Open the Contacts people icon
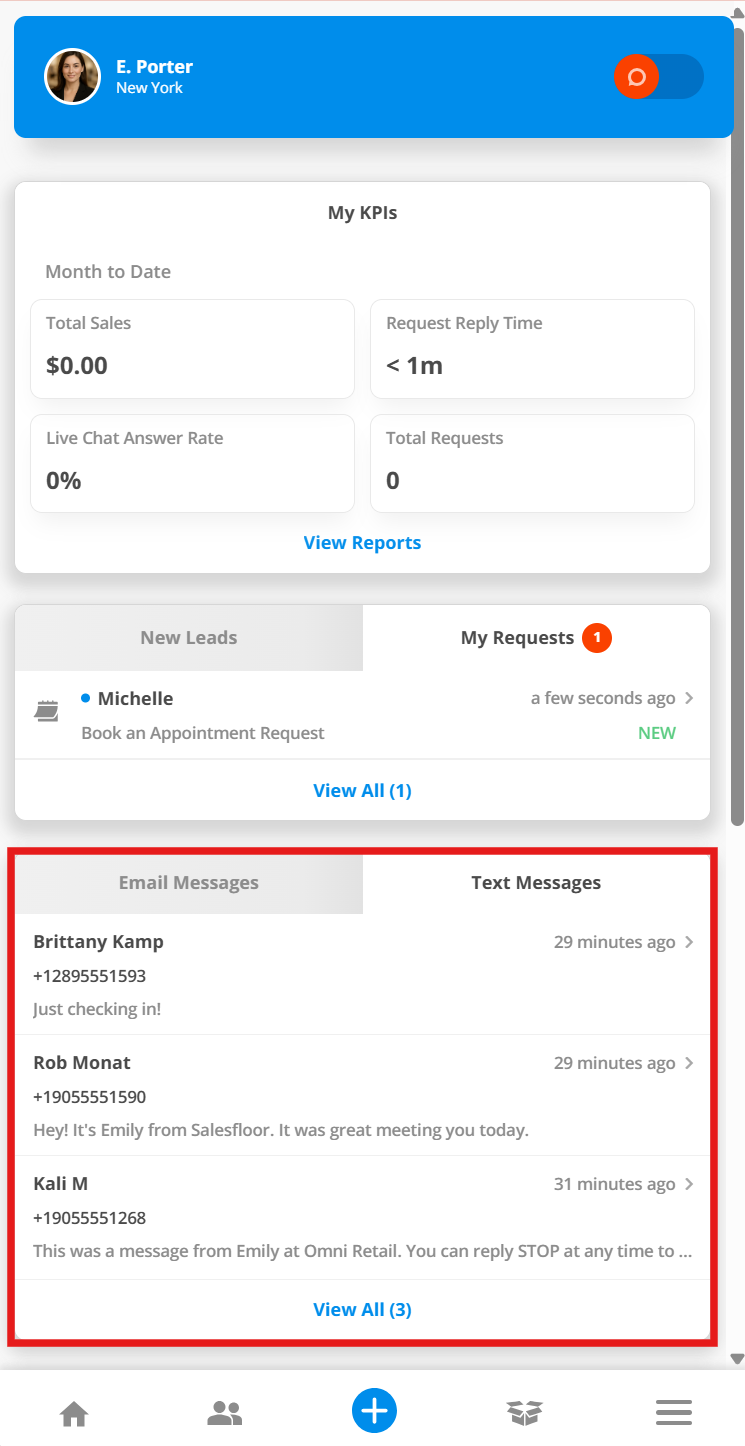This screenshot has width=745, height=1446. coord(224,1413)
